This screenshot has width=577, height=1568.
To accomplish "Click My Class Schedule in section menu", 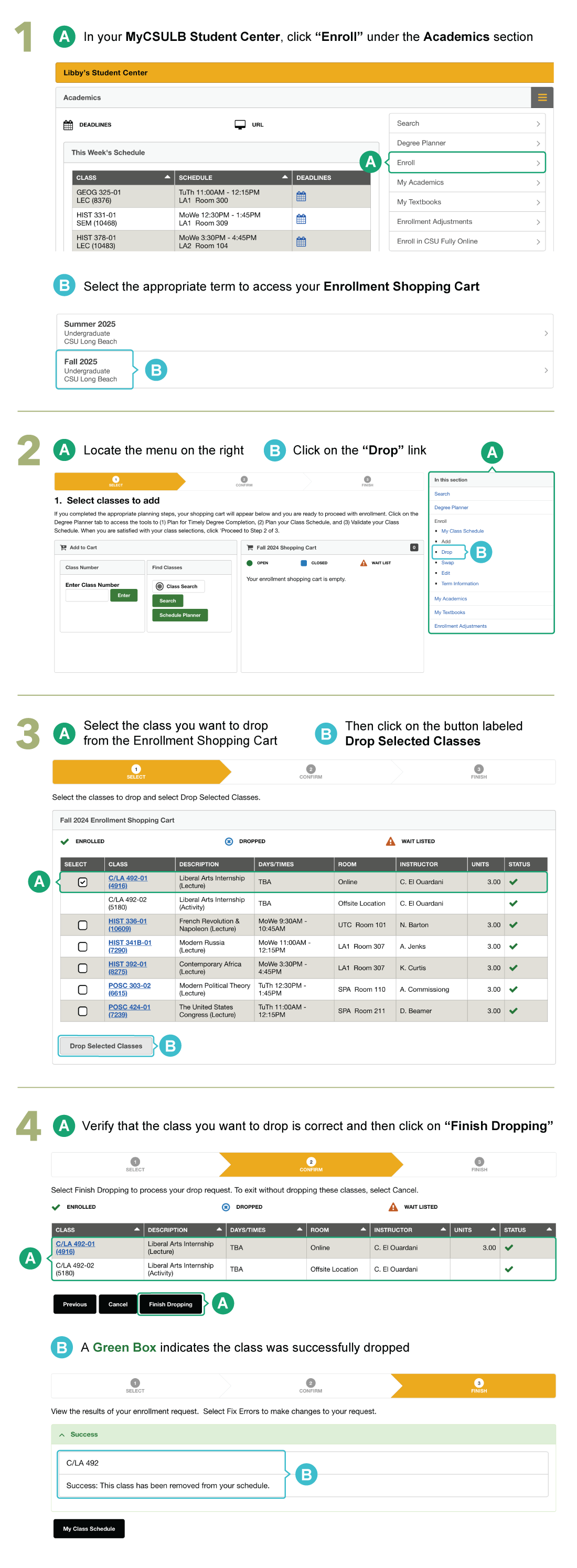I will point(462,531).
